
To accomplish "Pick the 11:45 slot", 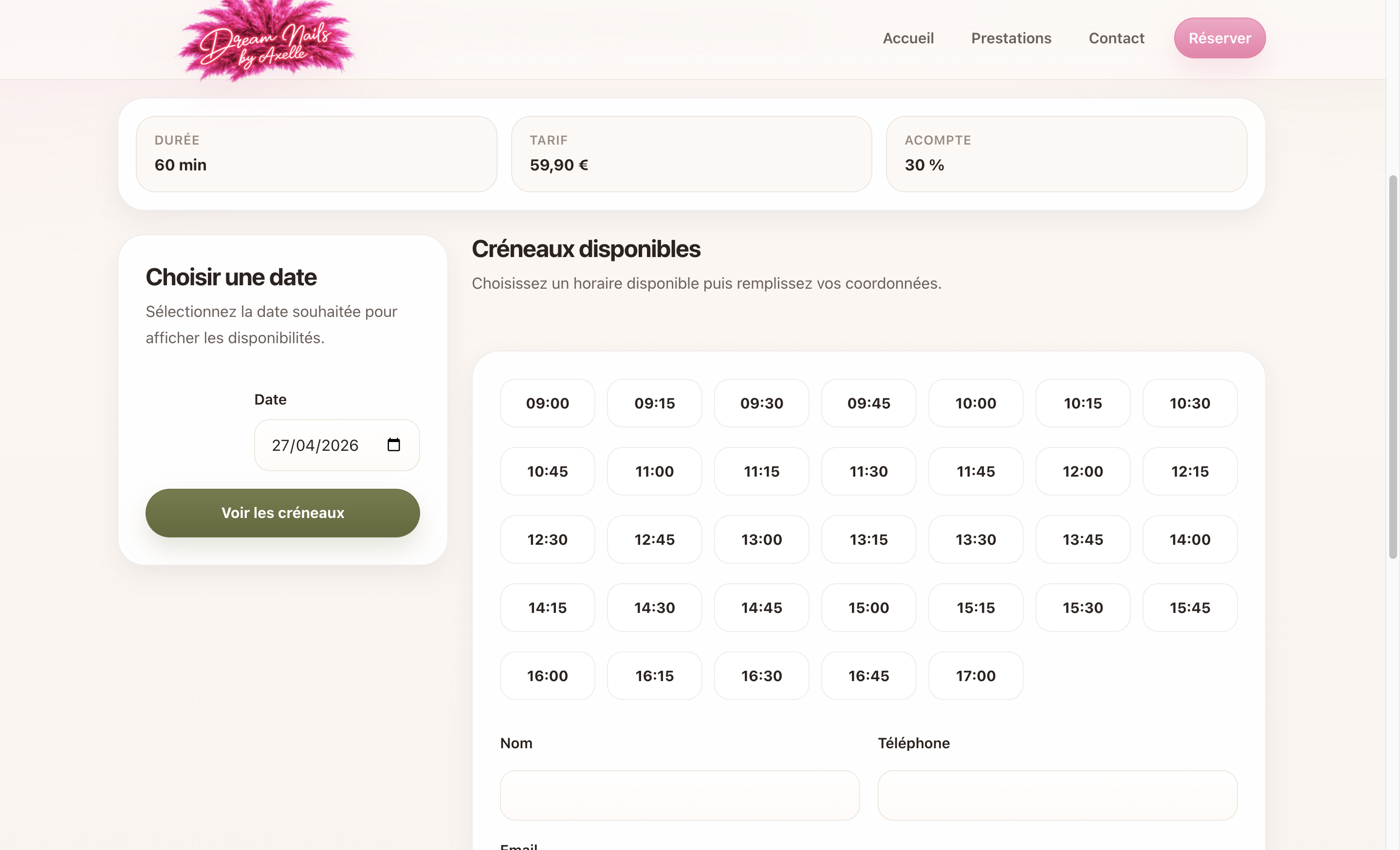I will point(976,471).
